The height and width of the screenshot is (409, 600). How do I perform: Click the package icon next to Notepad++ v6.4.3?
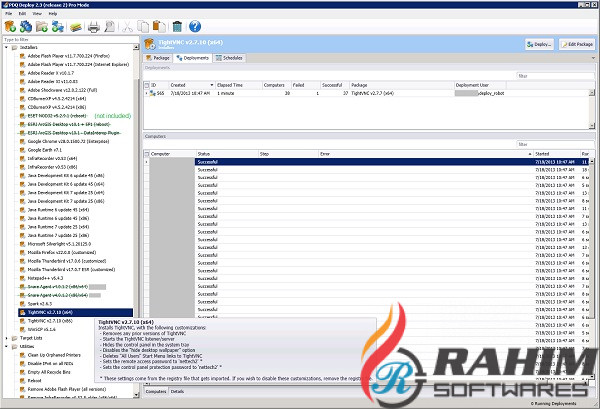(x=23, y=278)
